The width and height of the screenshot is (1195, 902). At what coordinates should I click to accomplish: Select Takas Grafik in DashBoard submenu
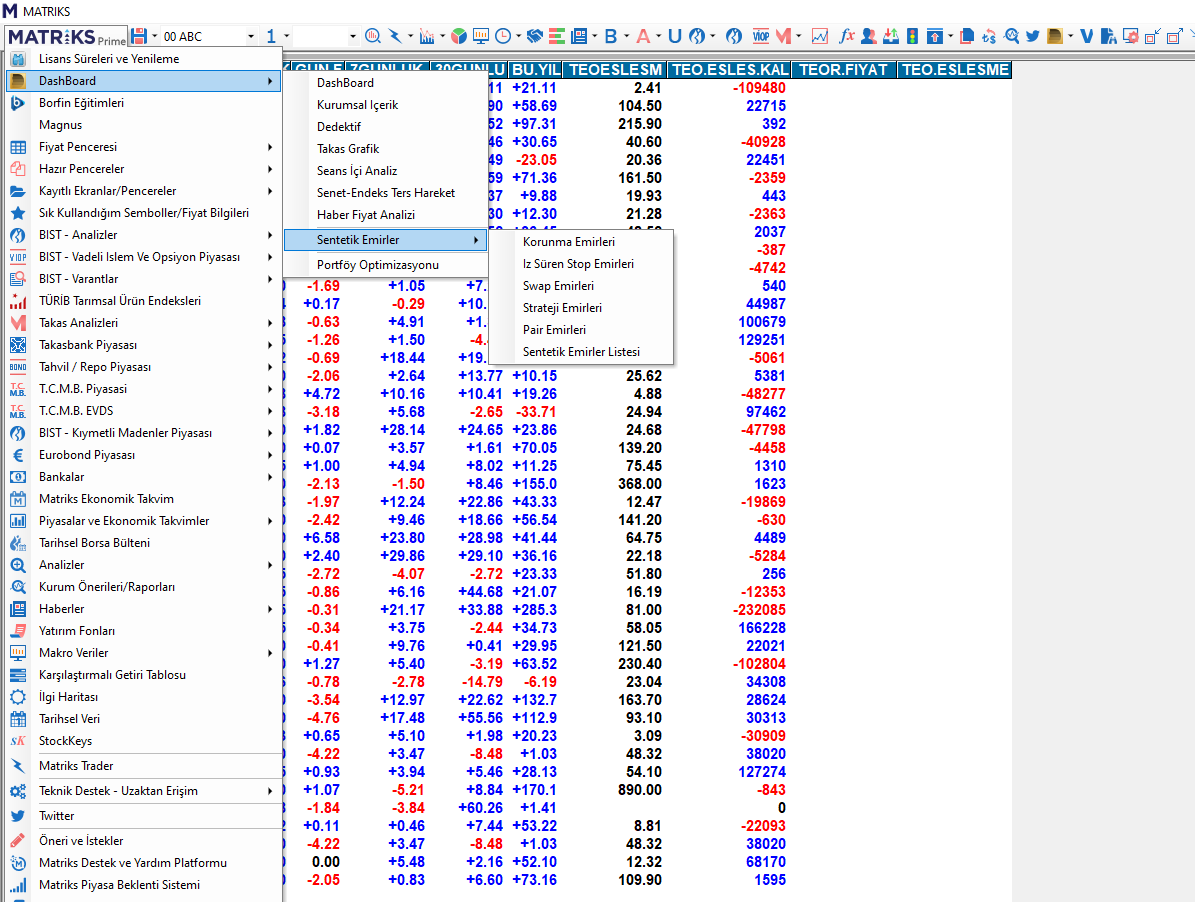[x=348, y=149]
